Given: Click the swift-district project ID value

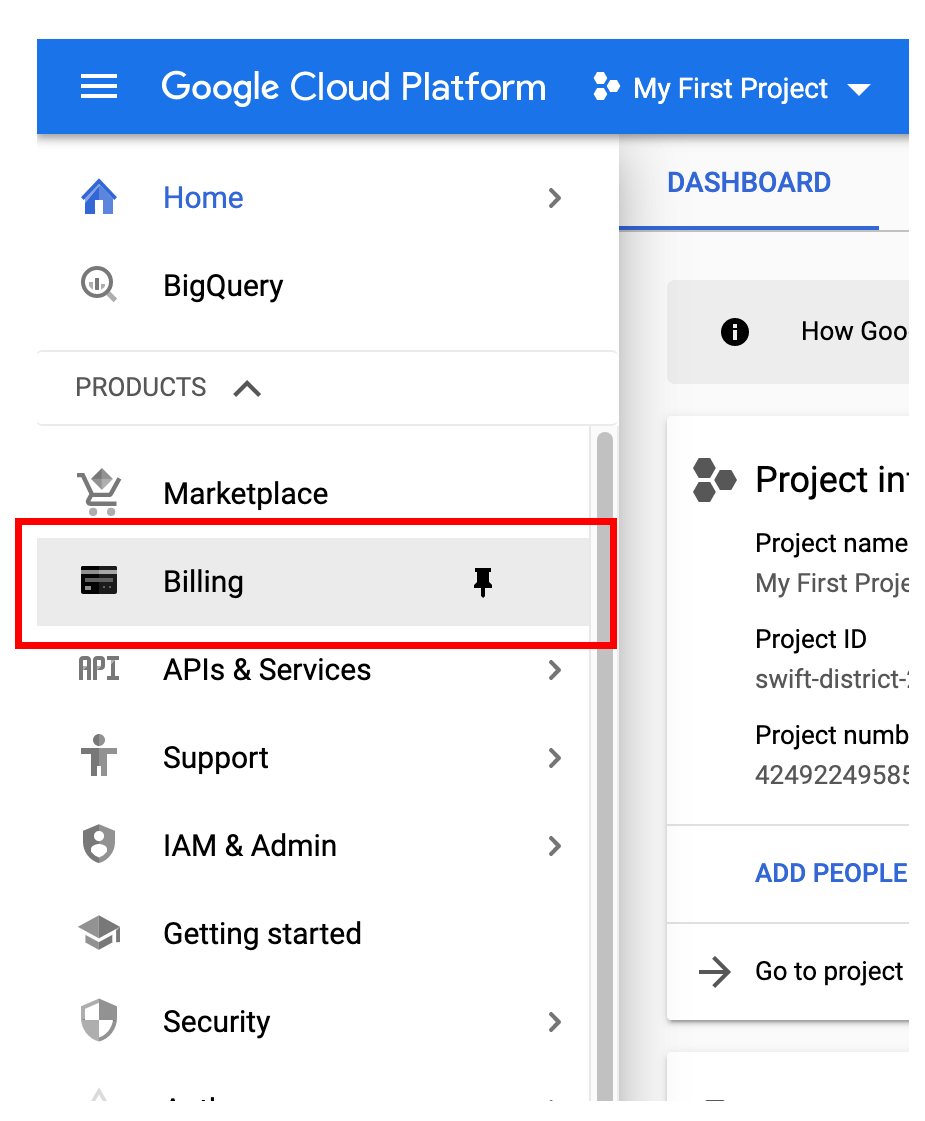Looking at the screenshot, I should [831, 679].
